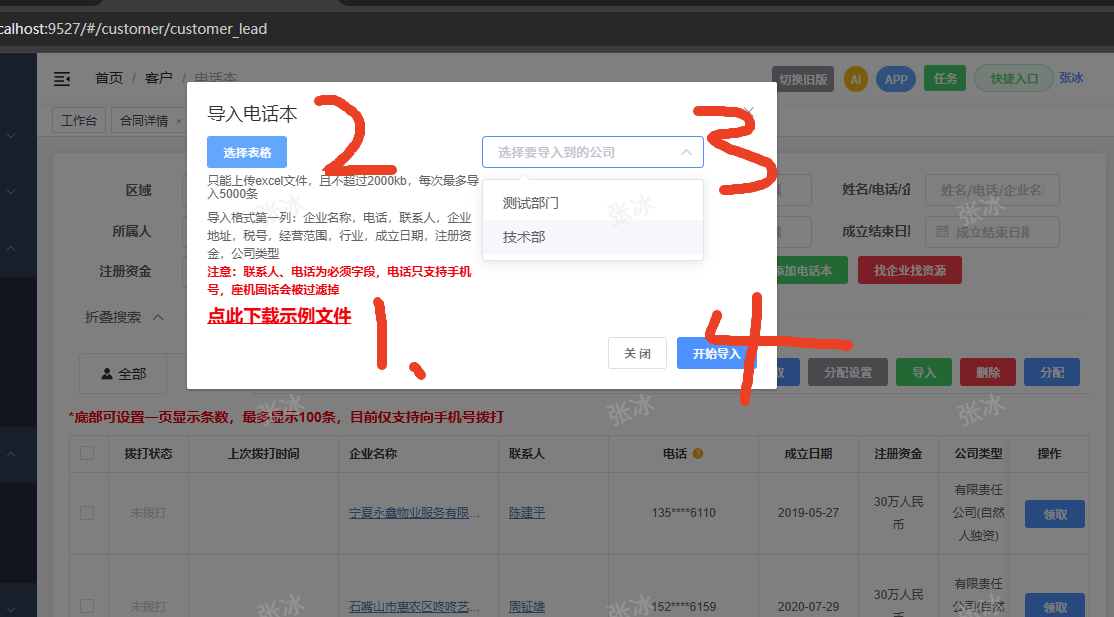Click the green 任务 button
Screen dimensions: 1114x617
tap(945, 78)
